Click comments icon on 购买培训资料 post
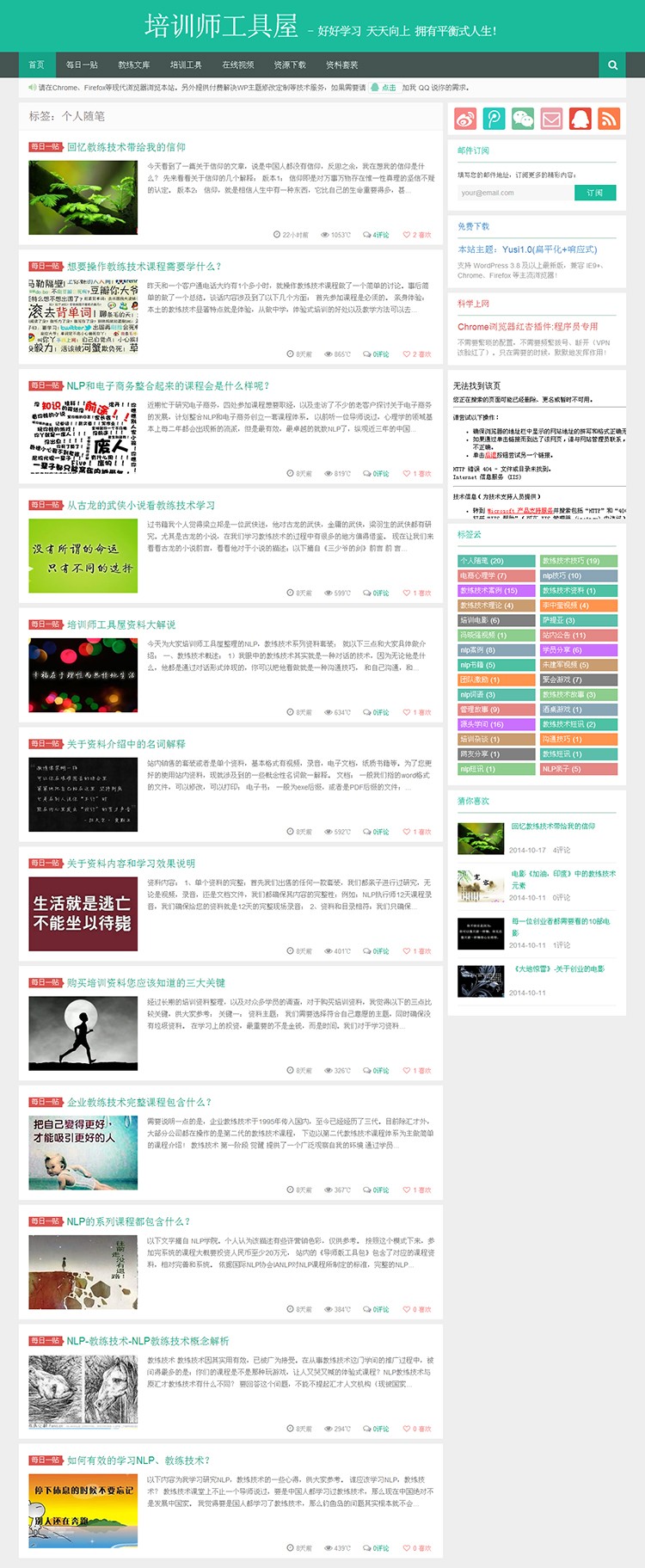The image size is (645, 1568). [376, 1071]
